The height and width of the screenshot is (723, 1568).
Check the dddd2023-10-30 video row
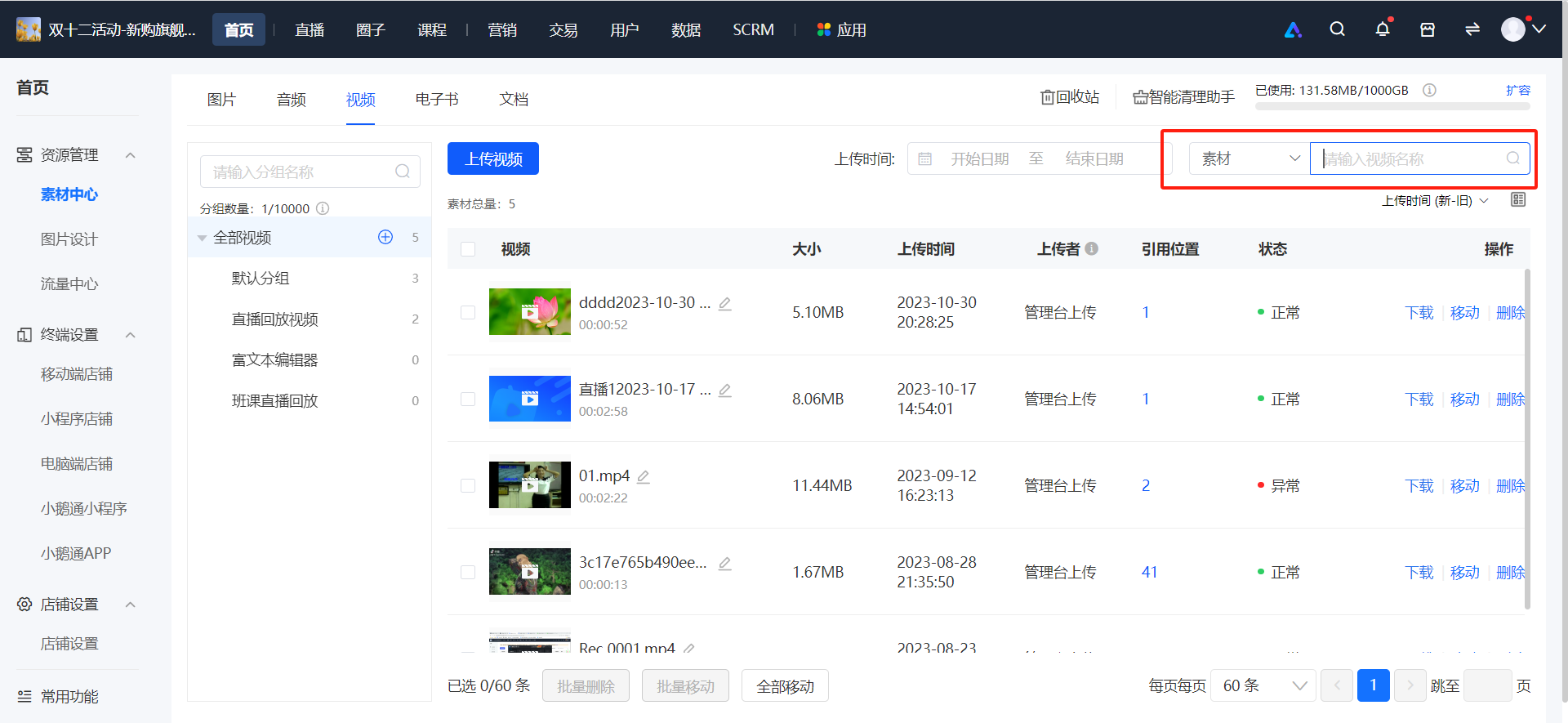pos(468,312)
